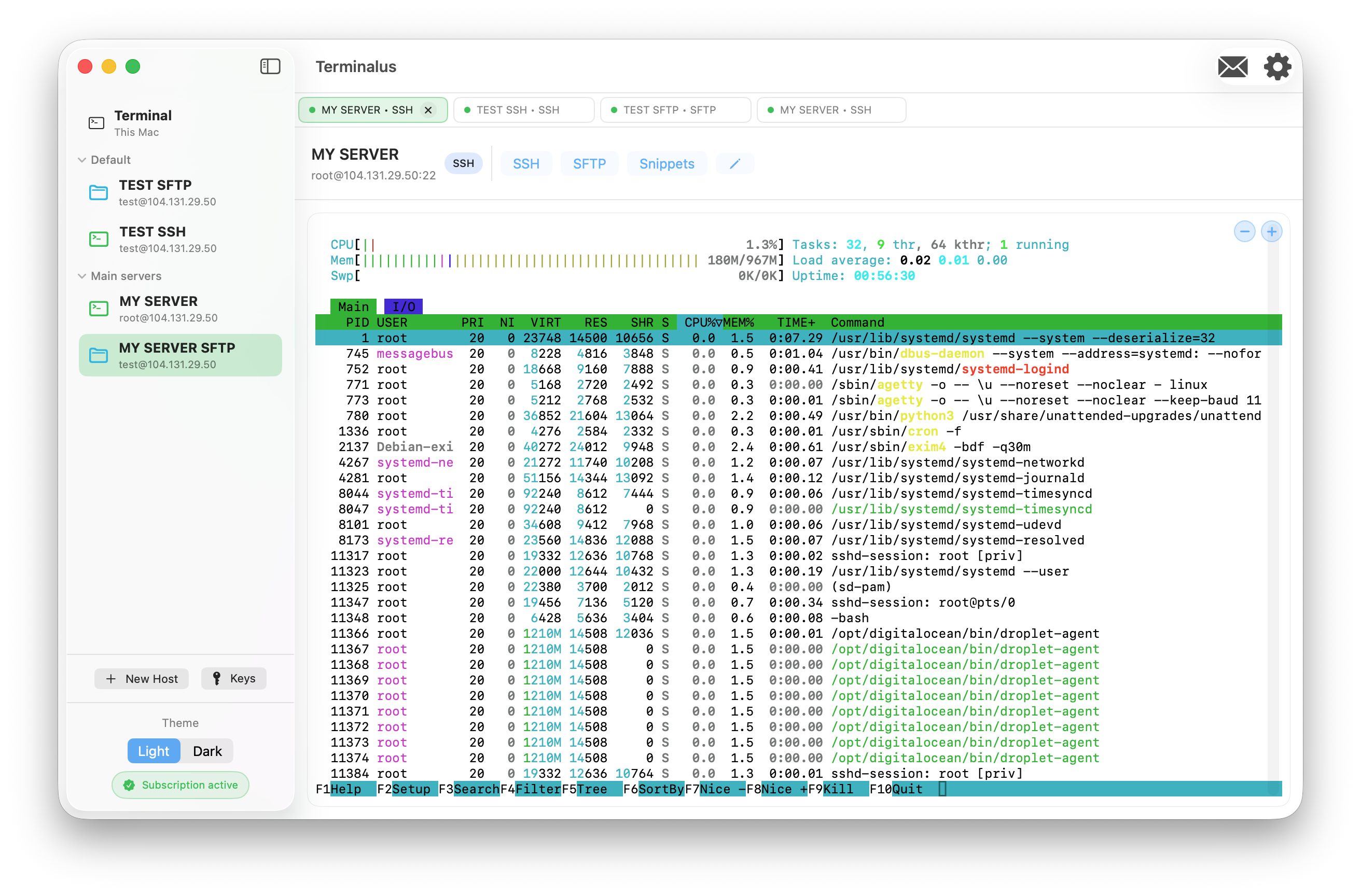Toggle the sidebar using the panel icon
This screenshot has width=1361, height=896.
click(270, 66)
